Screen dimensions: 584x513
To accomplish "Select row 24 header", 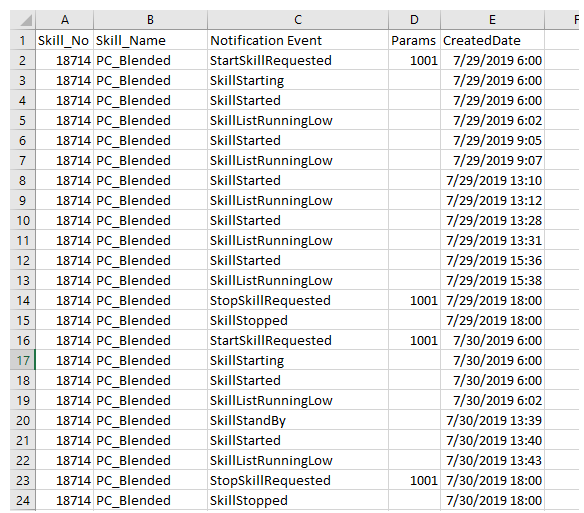I will (x=23, y=500).
